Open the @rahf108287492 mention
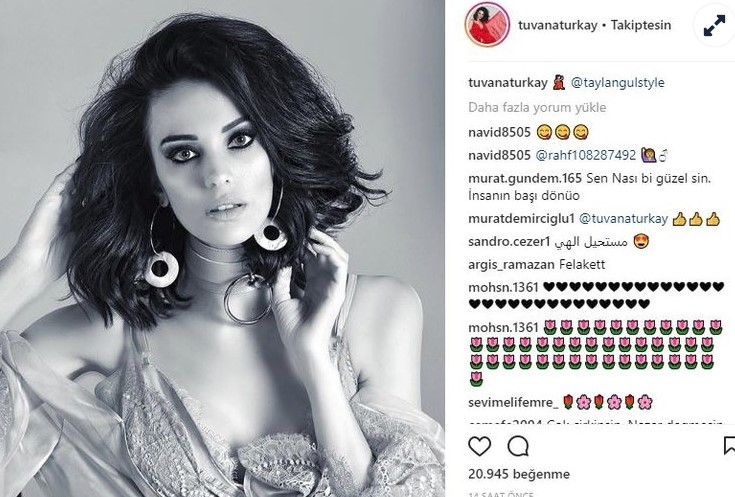Viewport: 735px width, 497px height. (585, 155)
